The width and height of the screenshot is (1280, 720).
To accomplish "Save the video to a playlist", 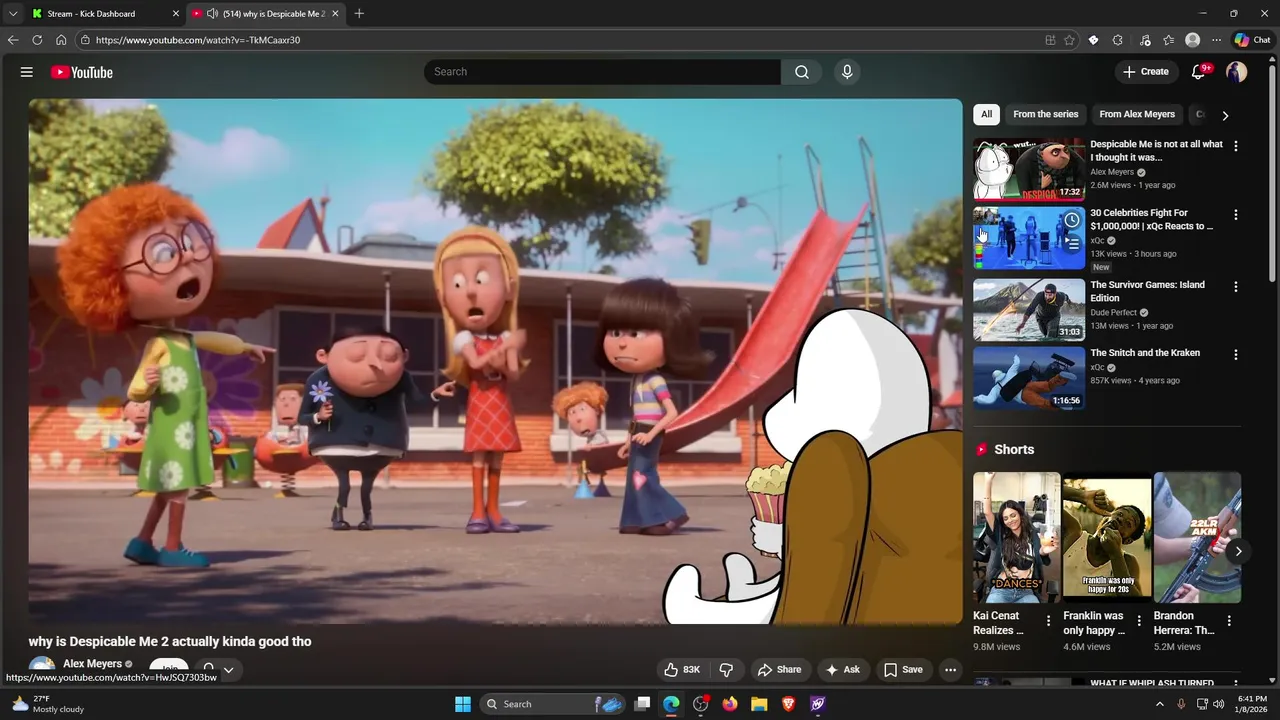I will [903, 670].
